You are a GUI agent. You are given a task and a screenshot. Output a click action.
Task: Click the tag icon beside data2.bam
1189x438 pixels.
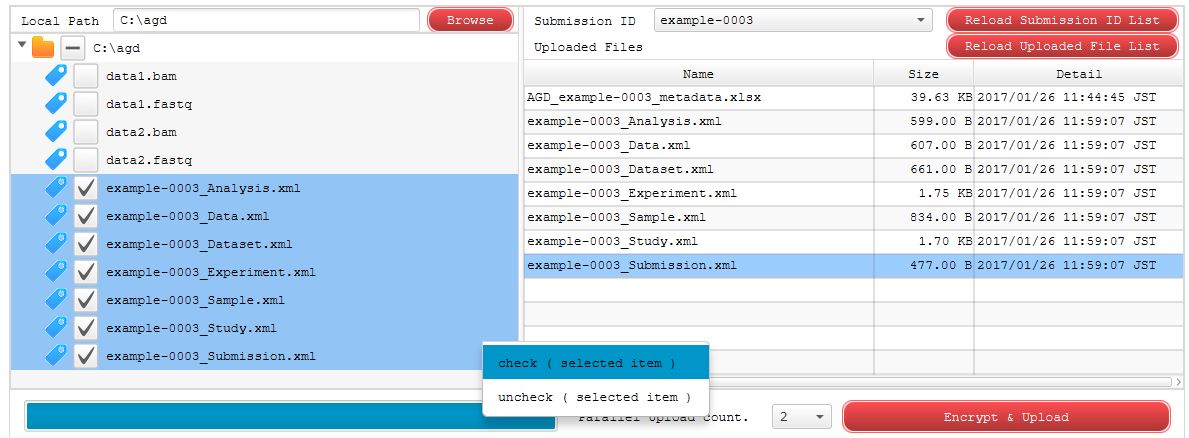pos(56,132)
